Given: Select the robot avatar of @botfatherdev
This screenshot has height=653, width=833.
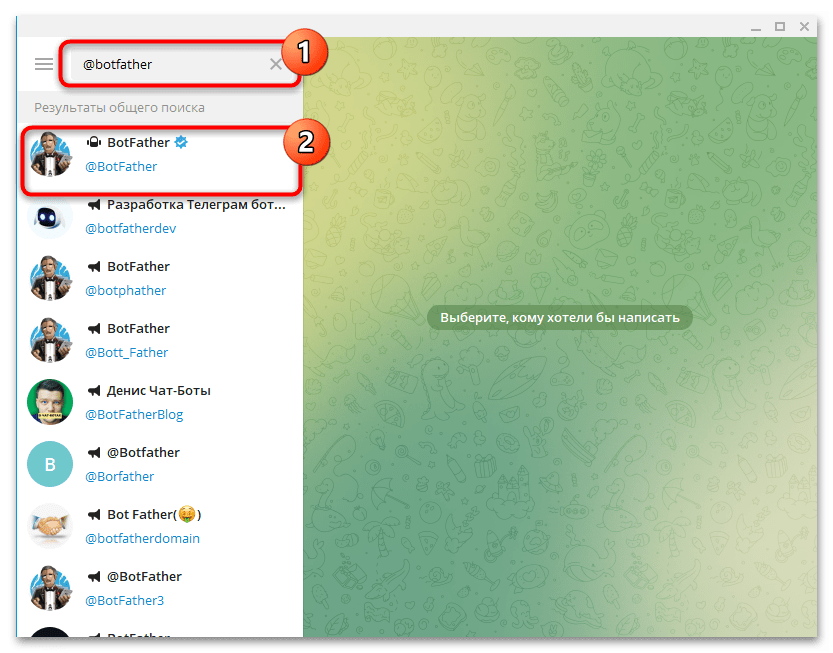Looking at the screenshot, I should (50, 216).
